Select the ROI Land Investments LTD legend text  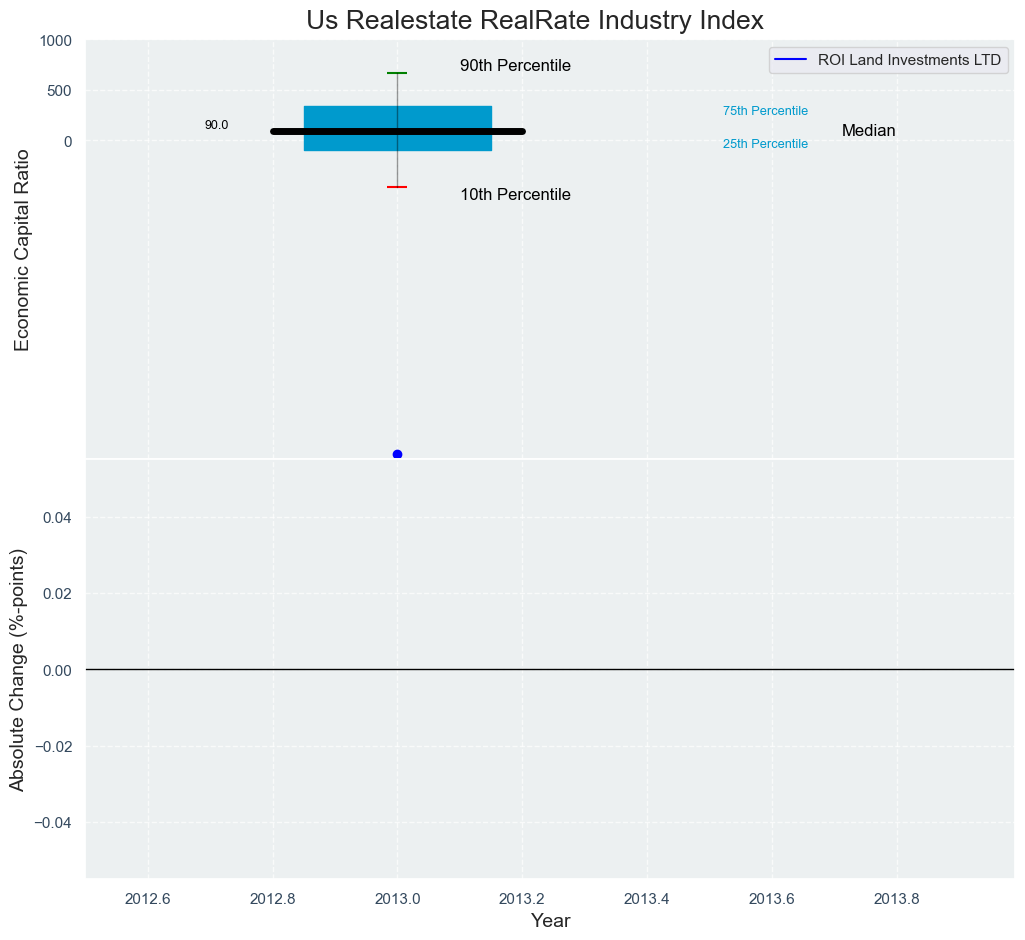point(909,60)
